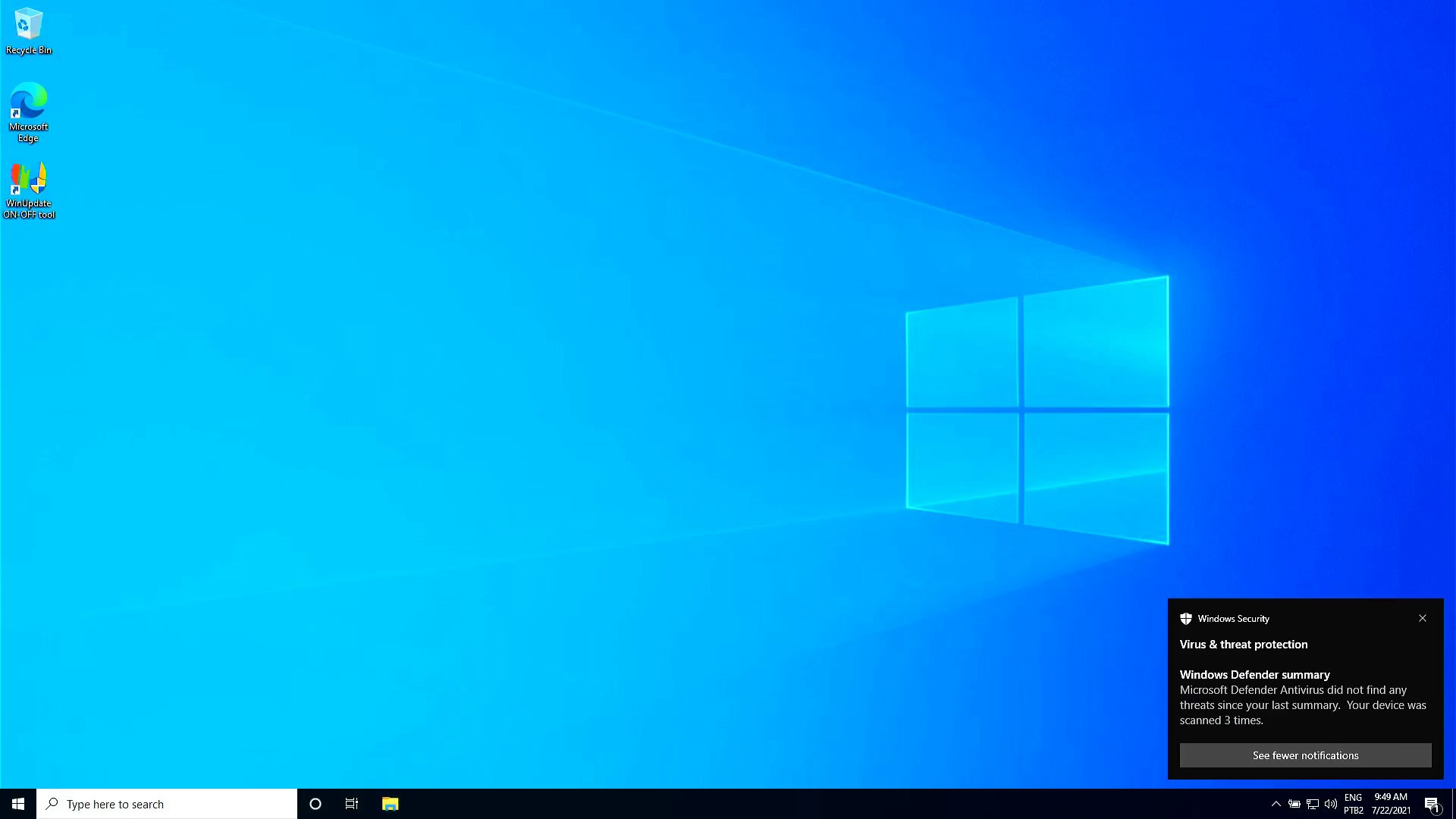This screenshot has width=1456, height=819.
Task: Click the Windows Defender summary text
Action: click(1255, 675)
